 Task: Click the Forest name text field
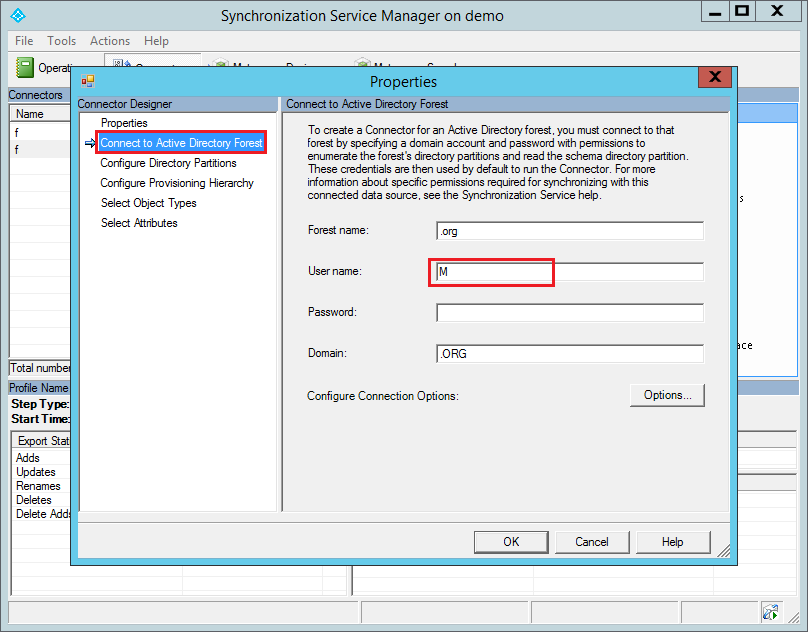point(569,230)
